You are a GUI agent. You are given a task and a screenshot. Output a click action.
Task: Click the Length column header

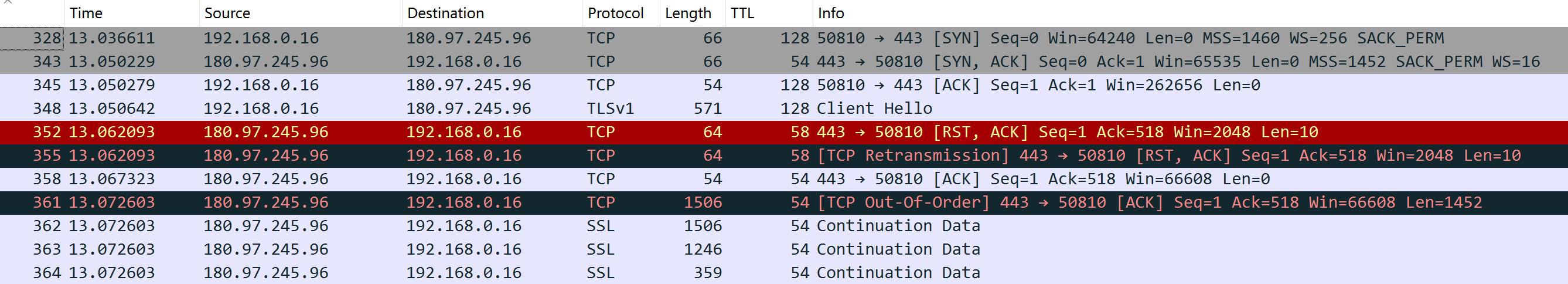pyautogui.click(x=688, y=13)
